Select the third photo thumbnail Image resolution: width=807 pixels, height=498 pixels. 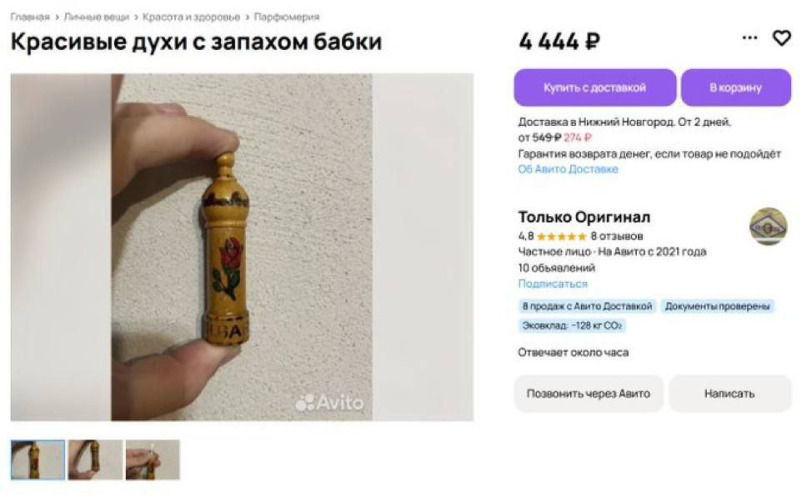click(x=153, y=459)
